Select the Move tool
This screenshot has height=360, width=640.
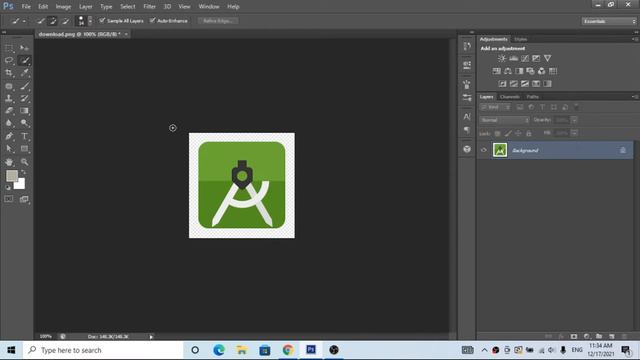point(24,48)
